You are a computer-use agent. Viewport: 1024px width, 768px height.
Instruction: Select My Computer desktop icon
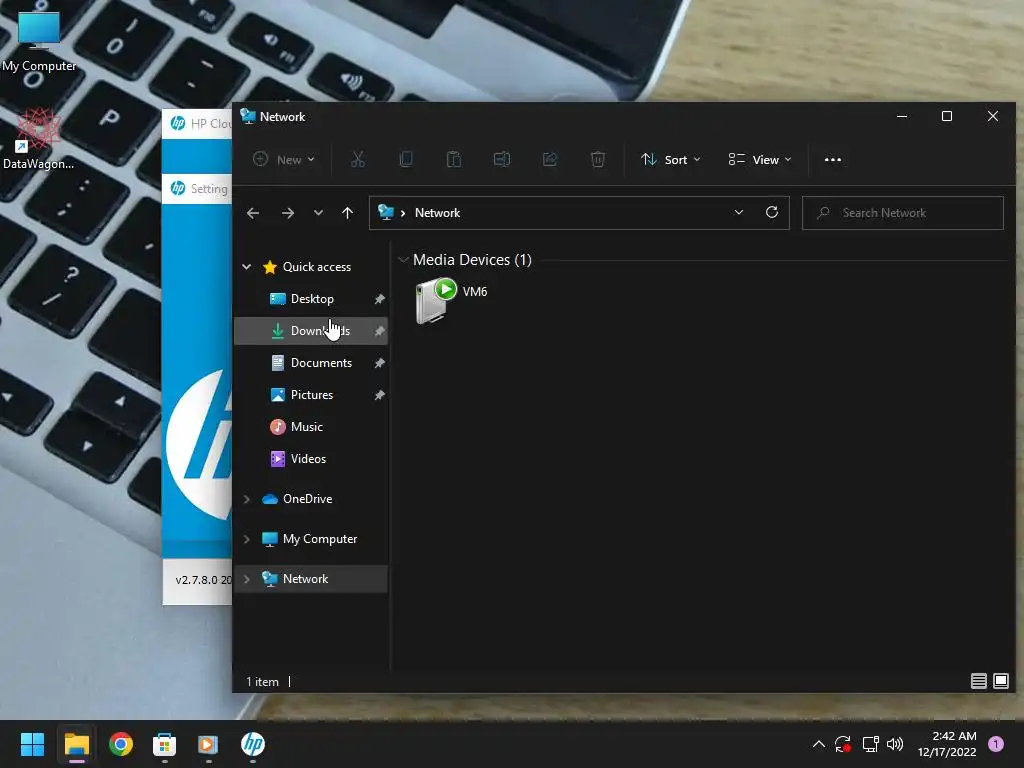click(x=39, y=41)
